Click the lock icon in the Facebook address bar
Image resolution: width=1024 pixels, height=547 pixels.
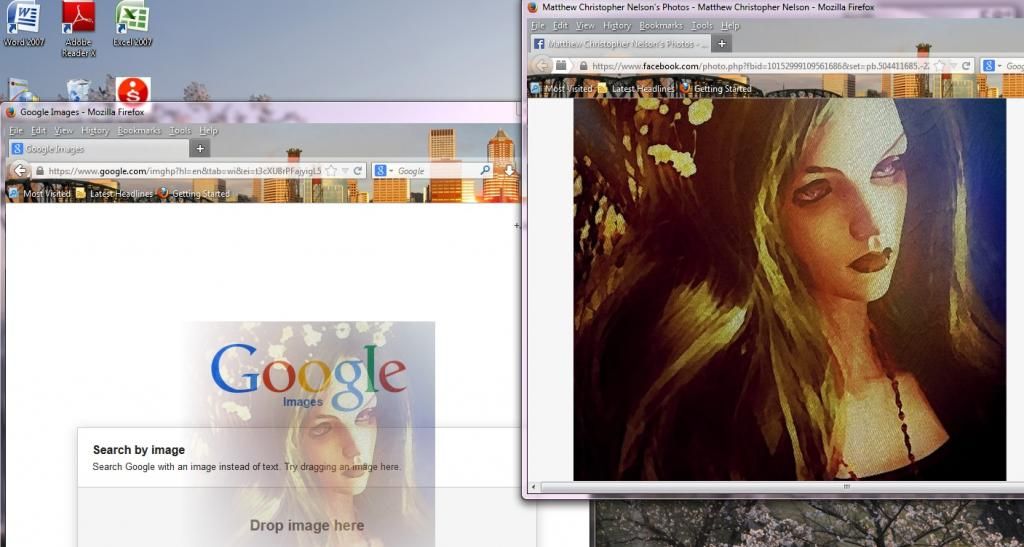583,66
